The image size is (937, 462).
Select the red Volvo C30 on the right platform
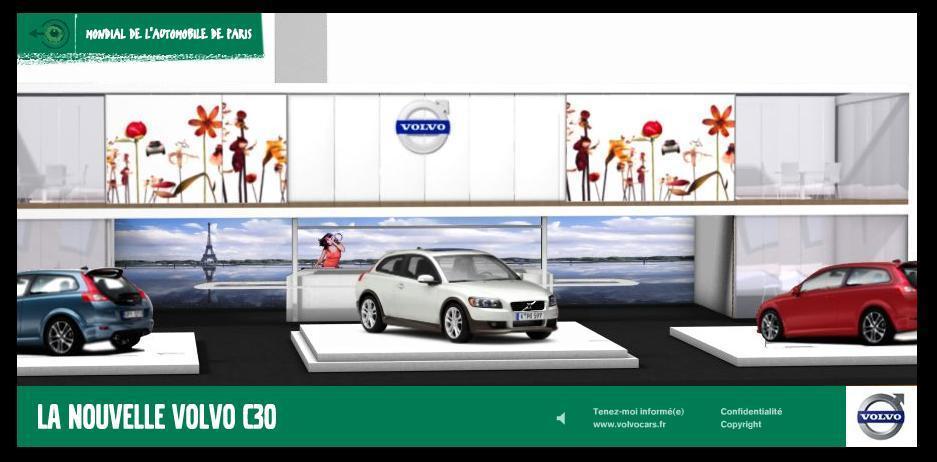tap(837, 302)
